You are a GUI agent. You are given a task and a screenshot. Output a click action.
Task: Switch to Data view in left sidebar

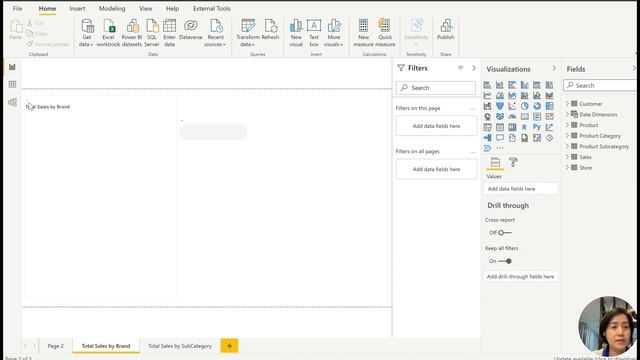pos(12,84)
